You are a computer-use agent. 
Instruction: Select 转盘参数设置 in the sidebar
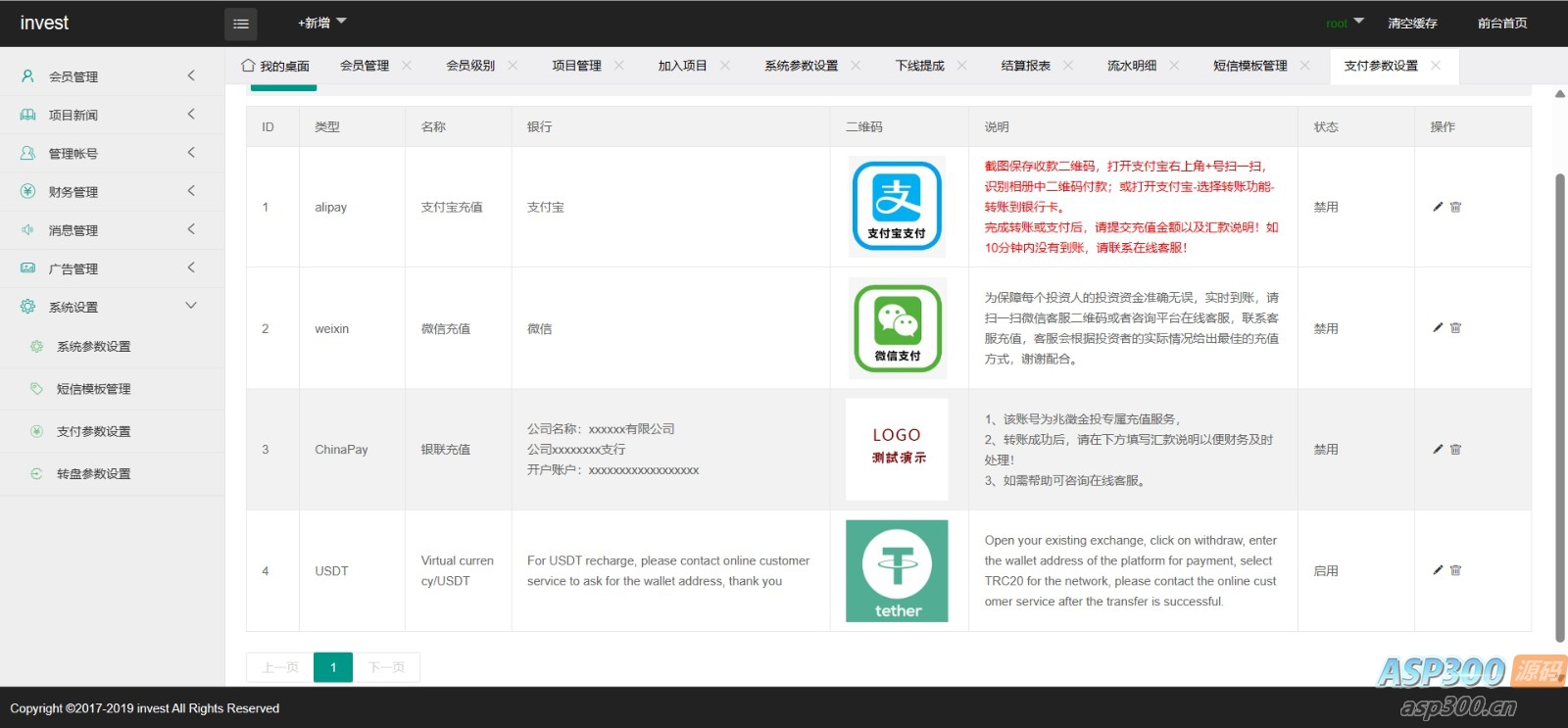(x=93, y=474)
